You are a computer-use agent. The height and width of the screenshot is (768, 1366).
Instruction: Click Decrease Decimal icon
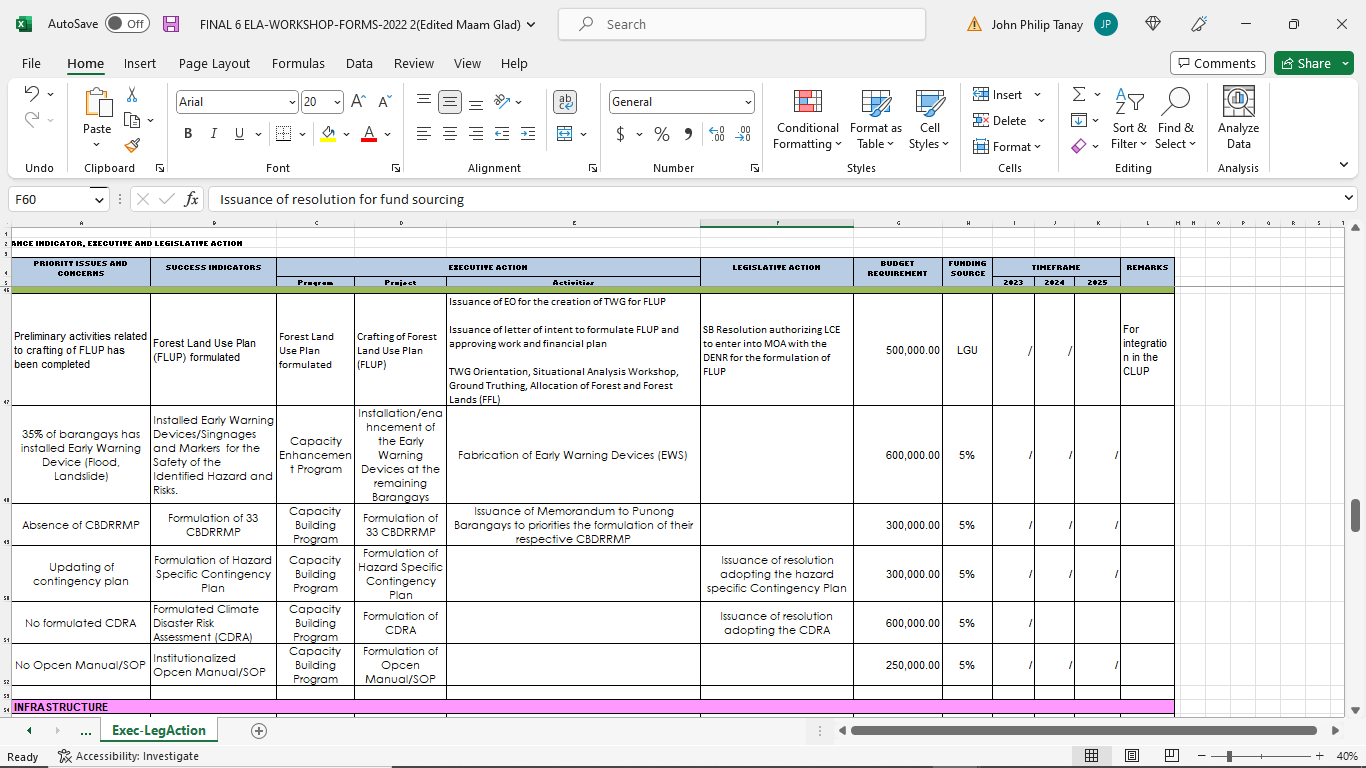[x=743, y=134]
